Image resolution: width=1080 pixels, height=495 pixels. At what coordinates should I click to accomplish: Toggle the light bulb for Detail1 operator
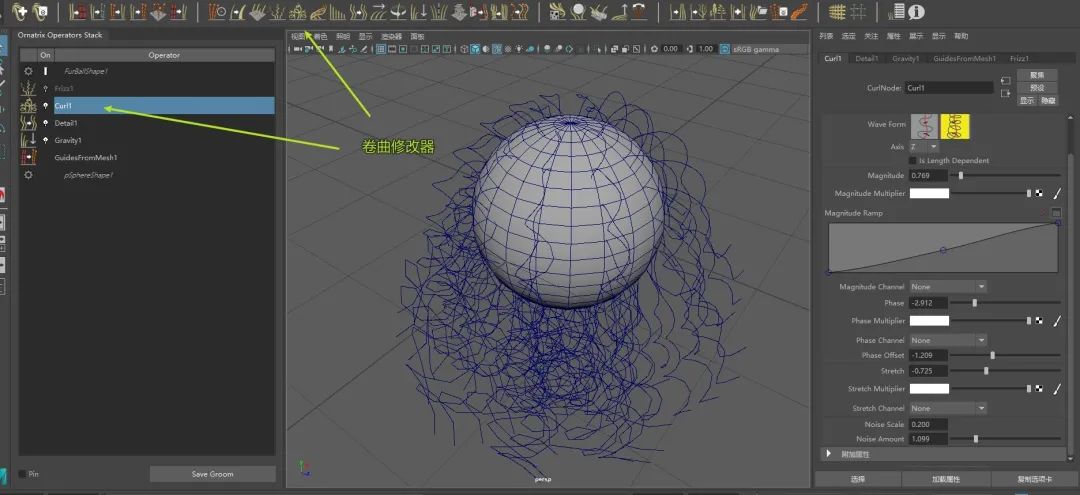tap(45, 123)
